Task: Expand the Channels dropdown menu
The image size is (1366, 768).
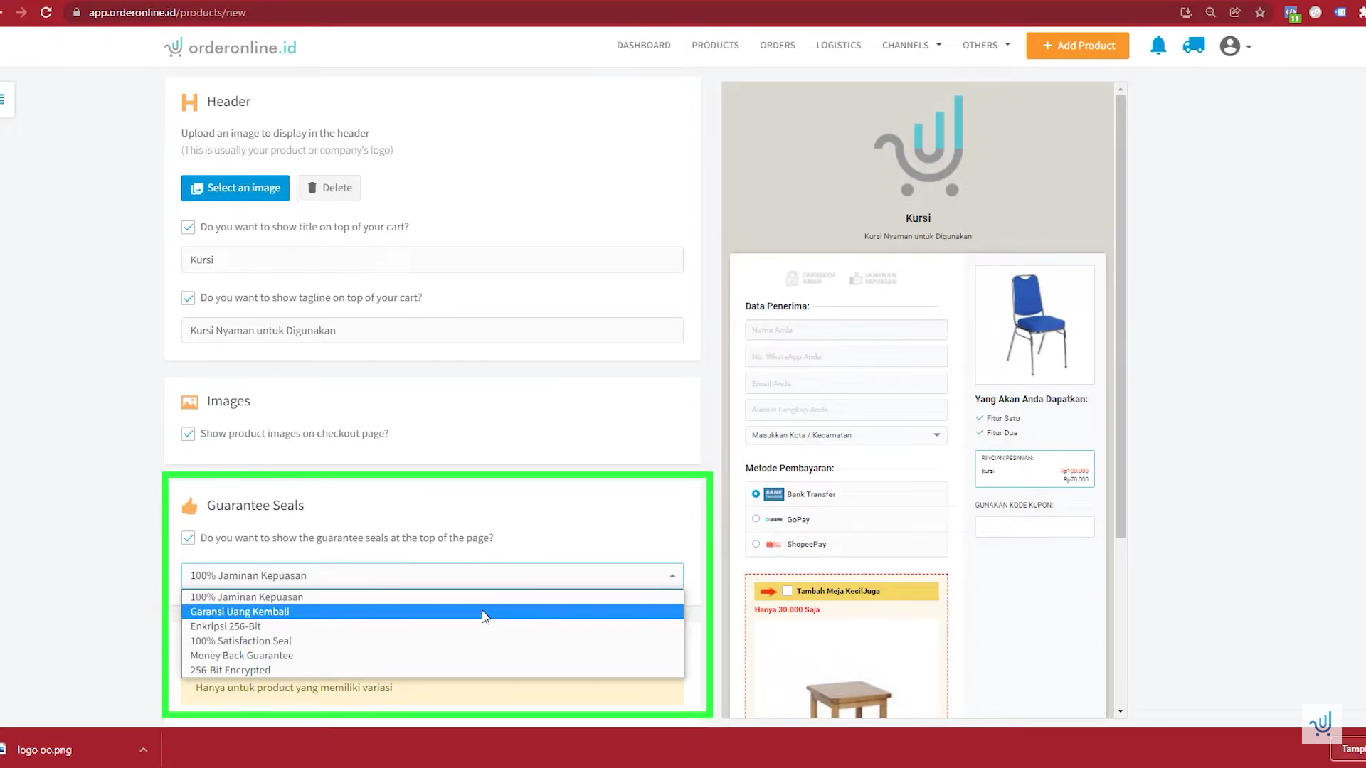Action: click(x=911, y=46)
